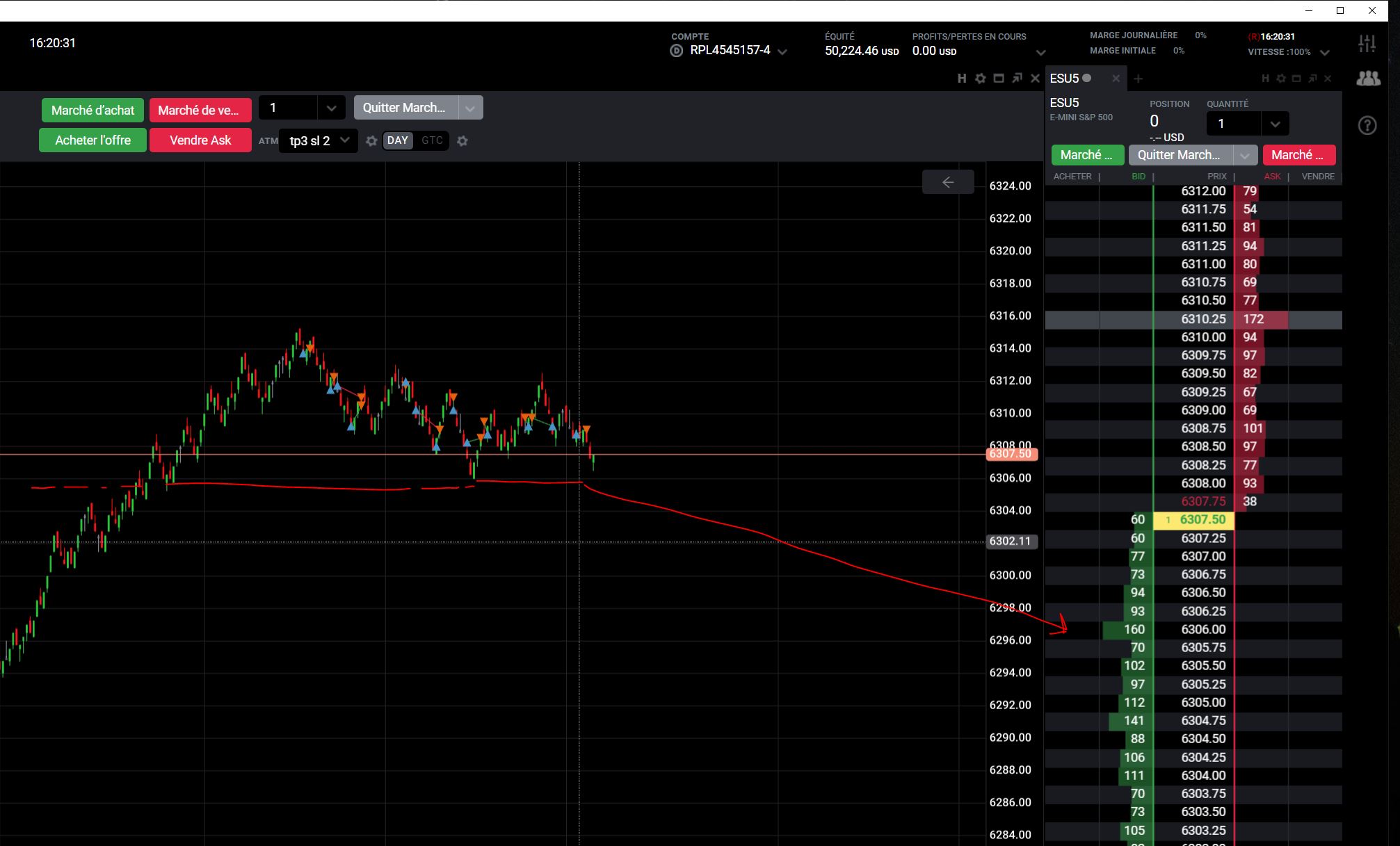Viewport: 1400px width, 846px height.
Task: Open chart panel settings gear icon
Action: pos(980,79)
